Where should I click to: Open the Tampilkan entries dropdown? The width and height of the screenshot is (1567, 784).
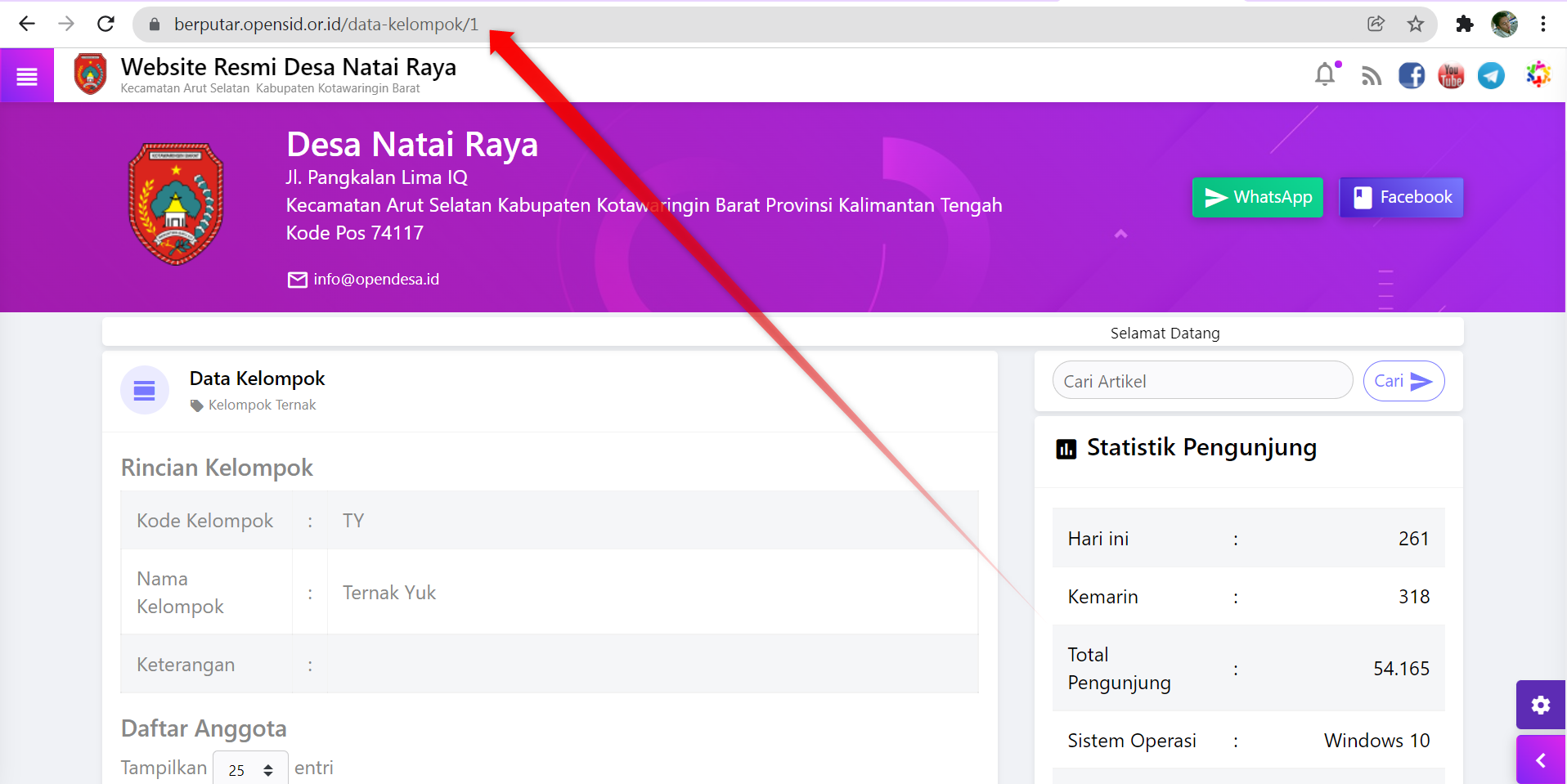click(250, 769)
